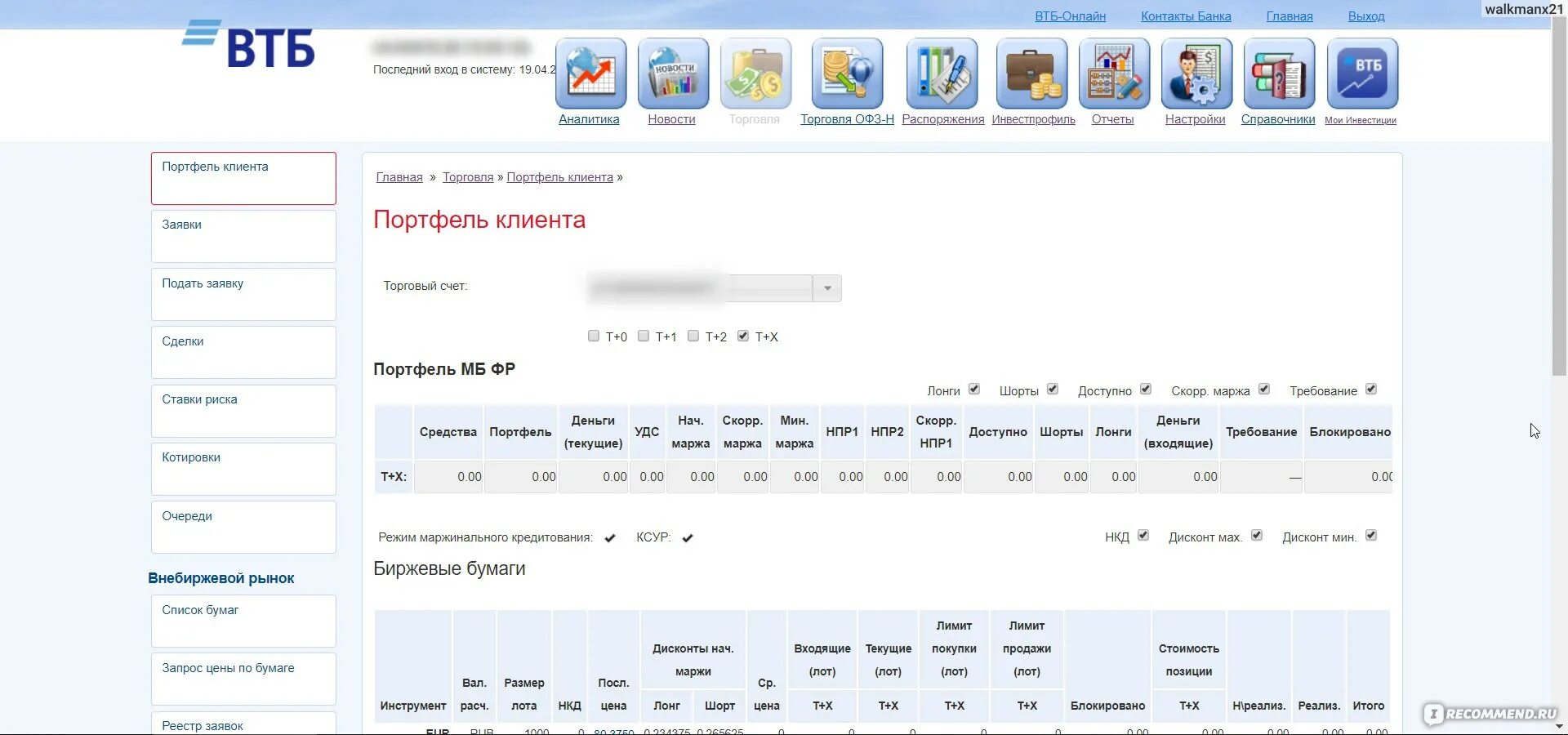Click the page vertical scrollbar thumb
This screenshot has height=735, width=1568.
point(1559,196)
